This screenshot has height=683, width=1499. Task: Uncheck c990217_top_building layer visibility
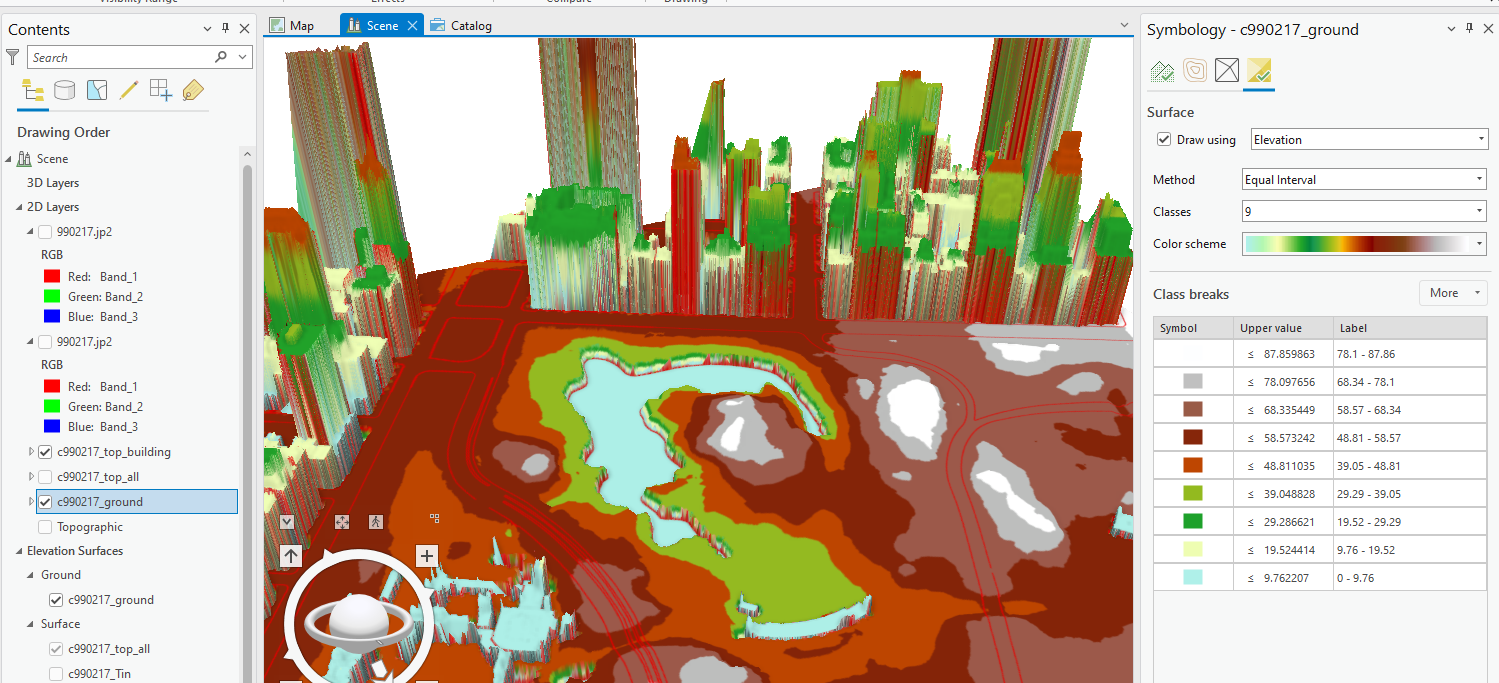pyautogui.click(x=45, y=452)
